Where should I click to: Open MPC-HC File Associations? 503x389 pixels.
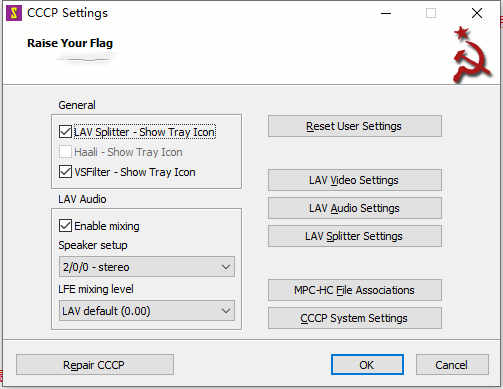(355, 290)
